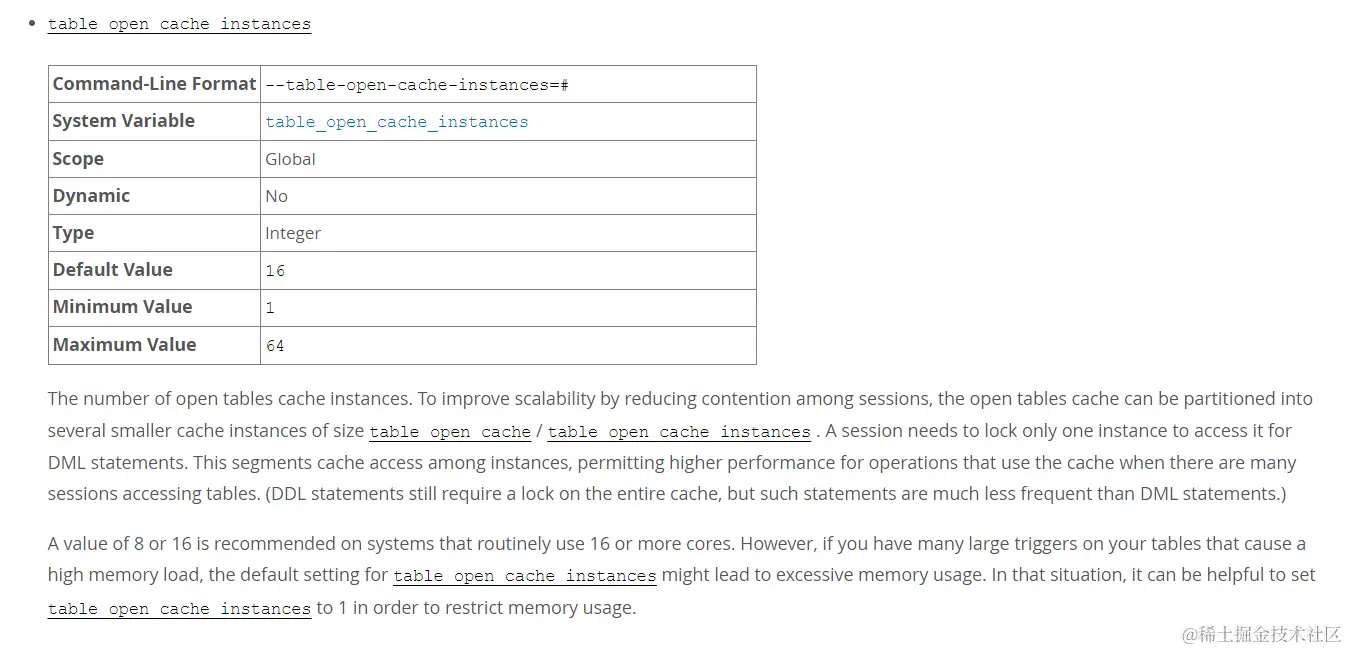This screenshot has height=651, width=1348.
Task: Click the Global scope value cell
Action: pyautogui.click(x=508, y=159)
